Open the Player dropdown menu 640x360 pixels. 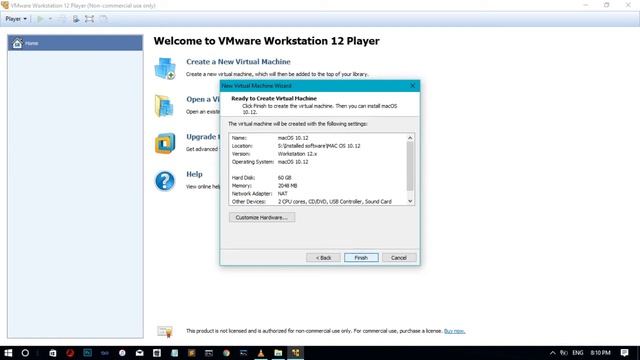click(16, 19)
